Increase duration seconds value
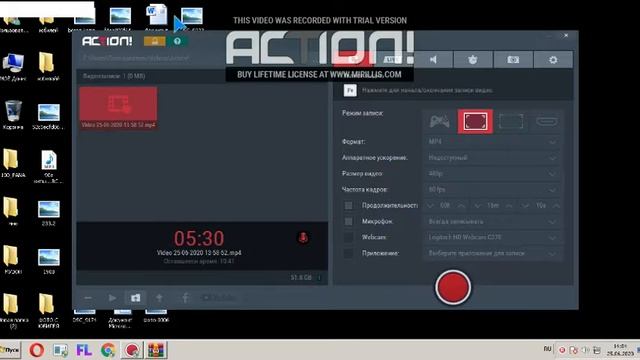This screenshot has width=640, height=360. click(556, 206)
